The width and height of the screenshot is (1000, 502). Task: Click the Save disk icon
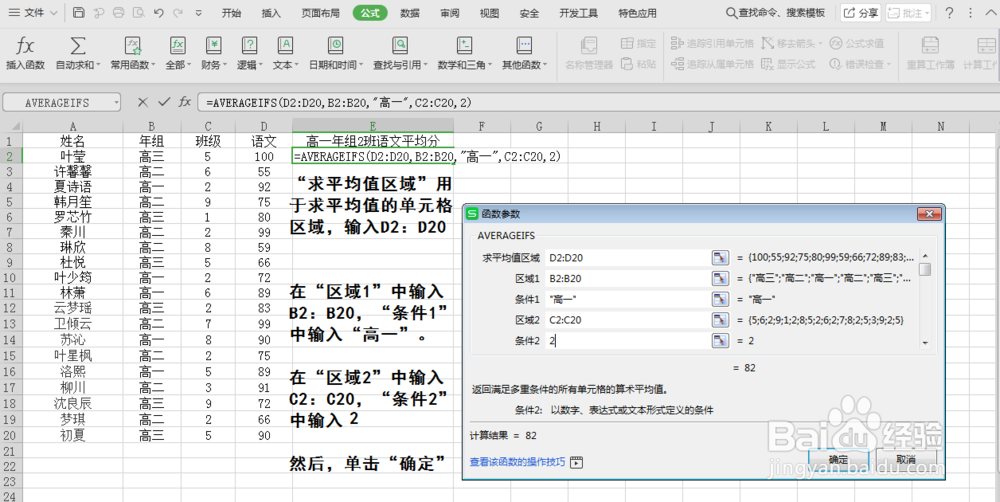(x=78, y=13)
